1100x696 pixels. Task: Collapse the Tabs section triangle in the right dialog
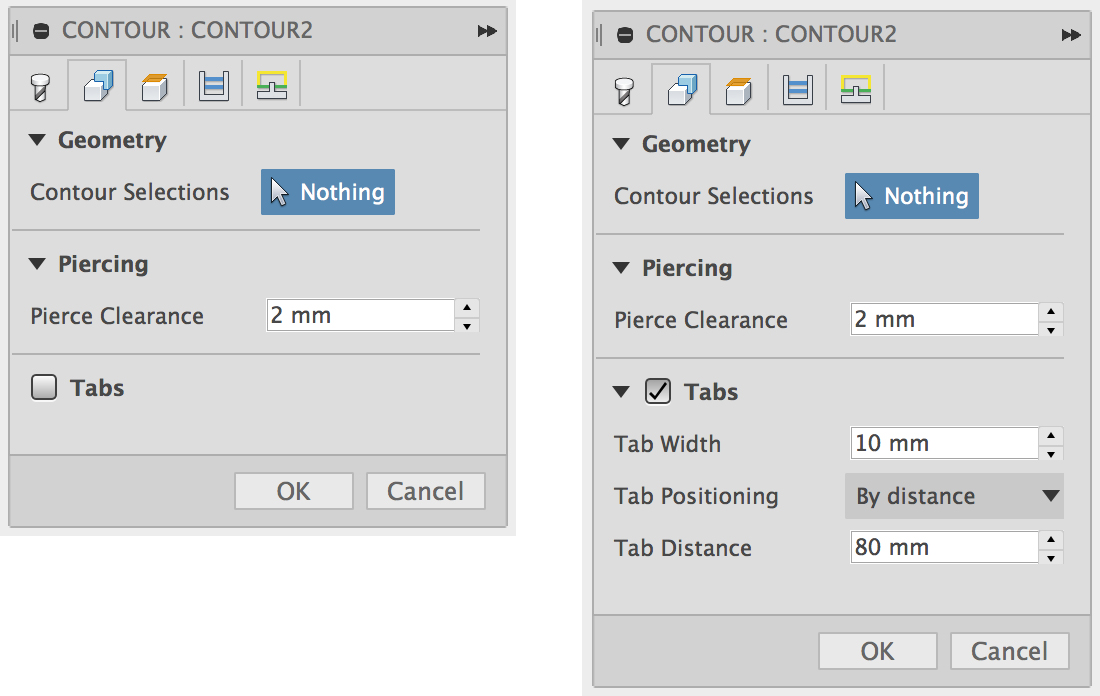pyautogui.click(x=622, y=392)
